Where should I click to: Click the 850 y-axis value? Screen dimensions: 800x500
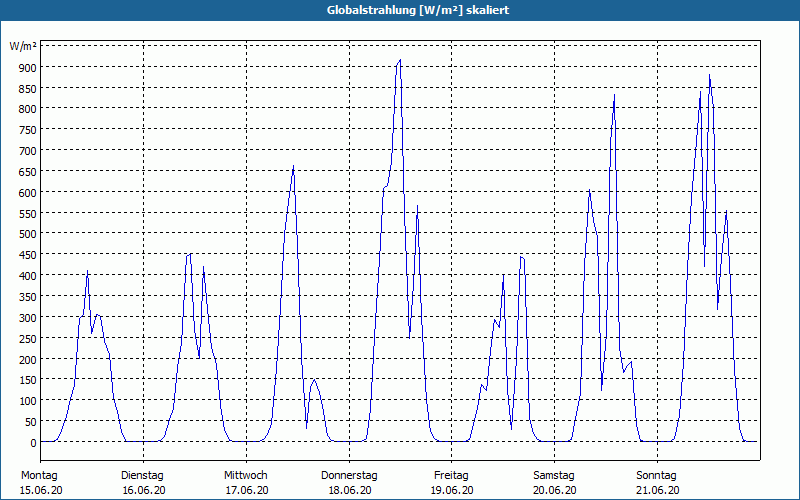tap(28, 89)
